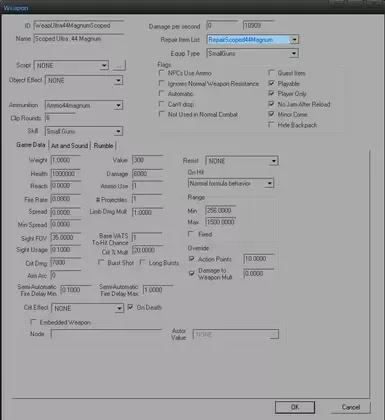The width and height of the screenshot is (385, 420).
Task: Check the Fixed range checkbox
Action: (191, 234)
